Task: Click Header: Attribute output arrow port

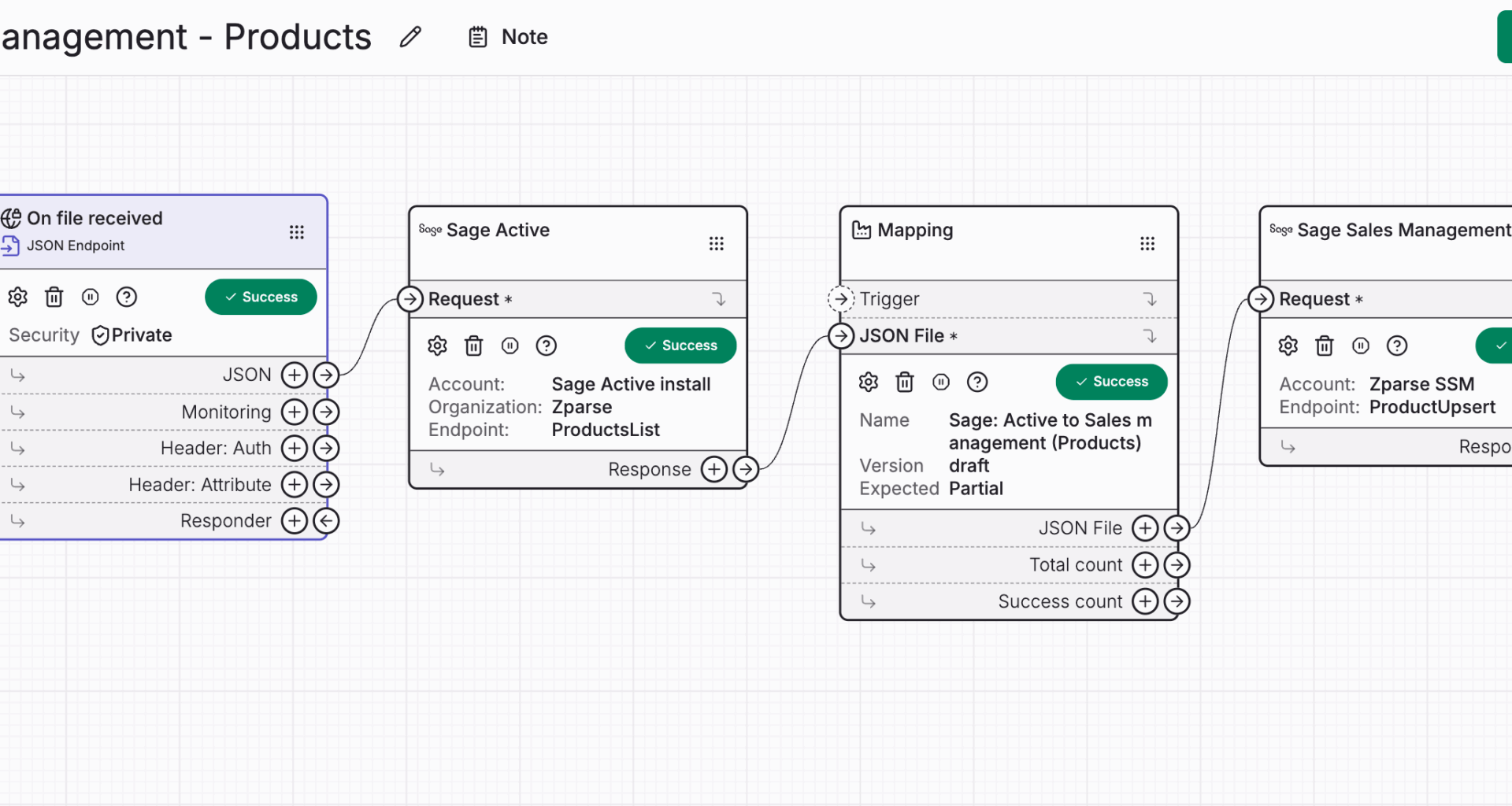Action: tap(326, 484)
